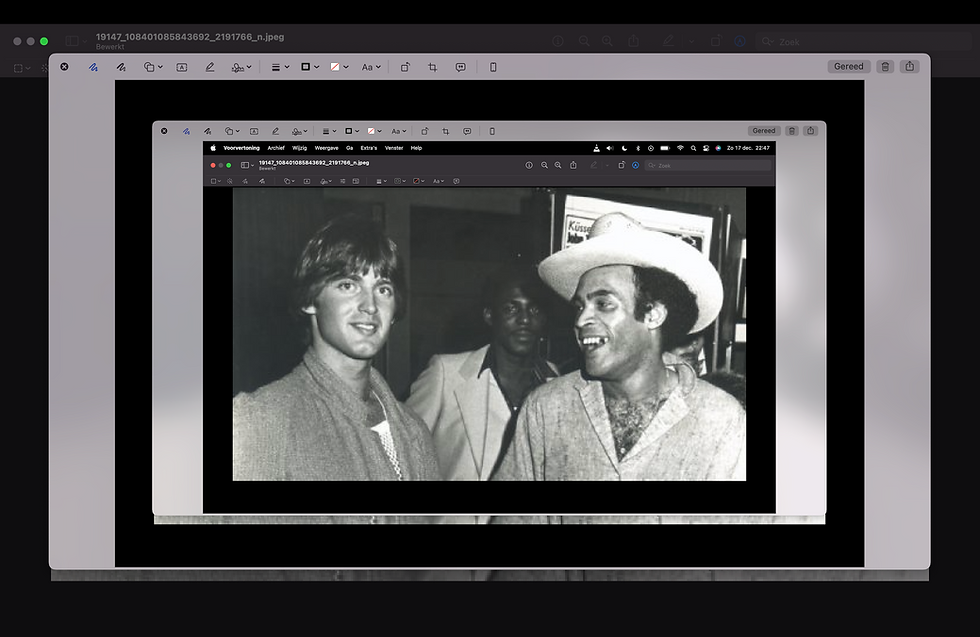Image resolution: width=980 pixels, height=637 pixels.
Task: Click the pen Highlight icon in the top toolbar
Action: [x=210, y=67]
